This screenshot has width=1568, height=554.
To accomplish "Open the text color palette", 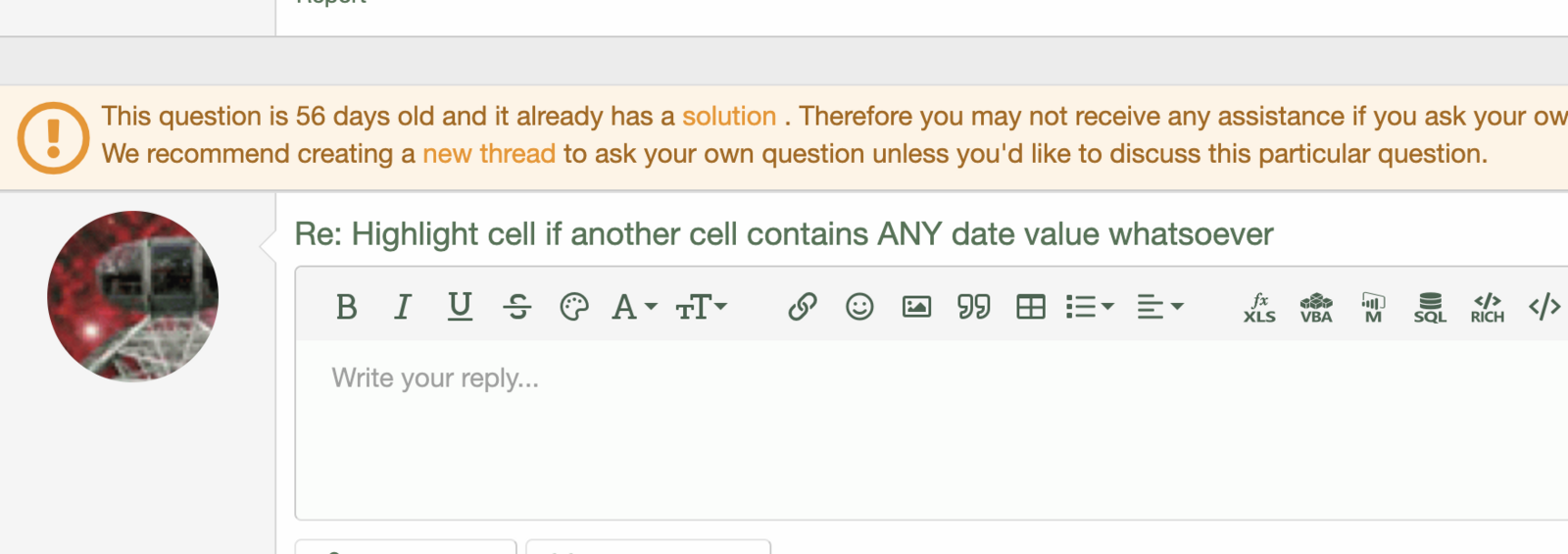I will pos(574,308).
